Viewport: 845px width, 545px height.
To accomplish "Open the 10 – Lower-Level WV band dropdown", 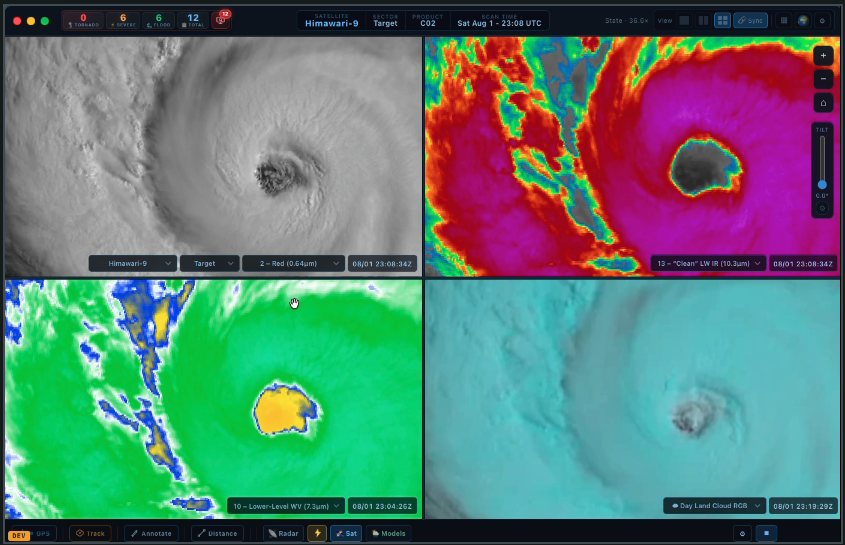I will [x=286, y=506].
